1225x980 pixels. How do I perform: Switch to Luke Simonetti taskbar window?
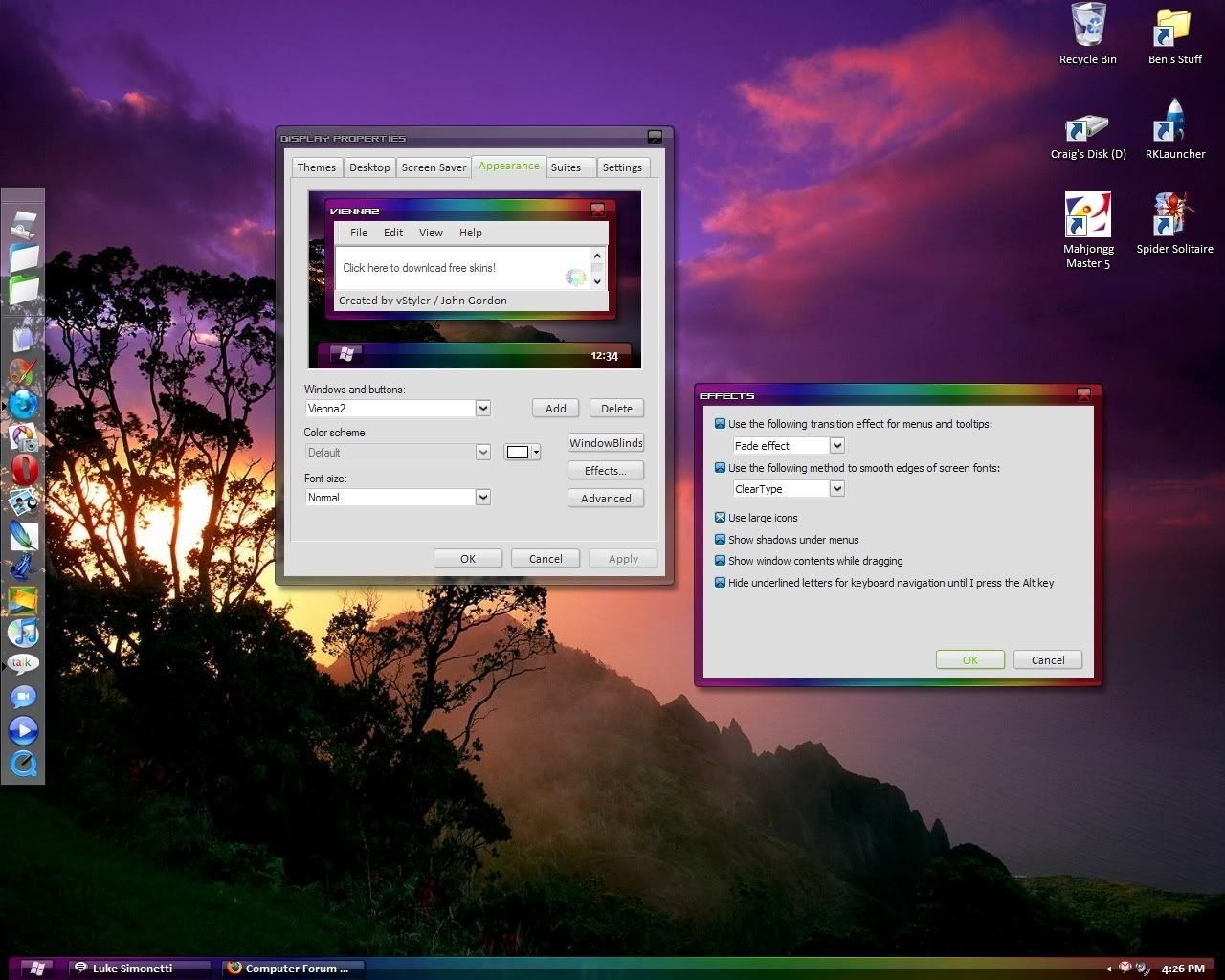click(x=141, y=969)
